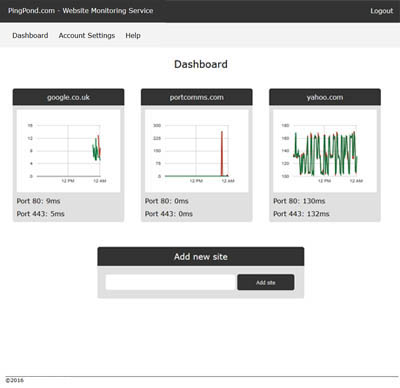Open the Dashboard menu item
This screenshot has height=388, width=400.
point(30,35)
